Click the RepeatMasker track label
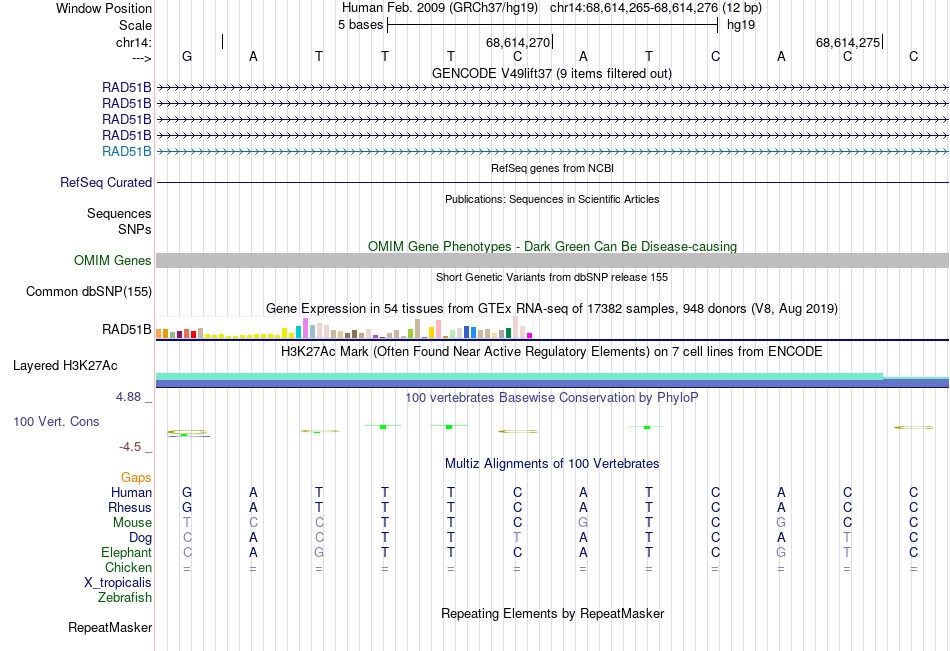This screenshot has width=950, height=651. 110,627
